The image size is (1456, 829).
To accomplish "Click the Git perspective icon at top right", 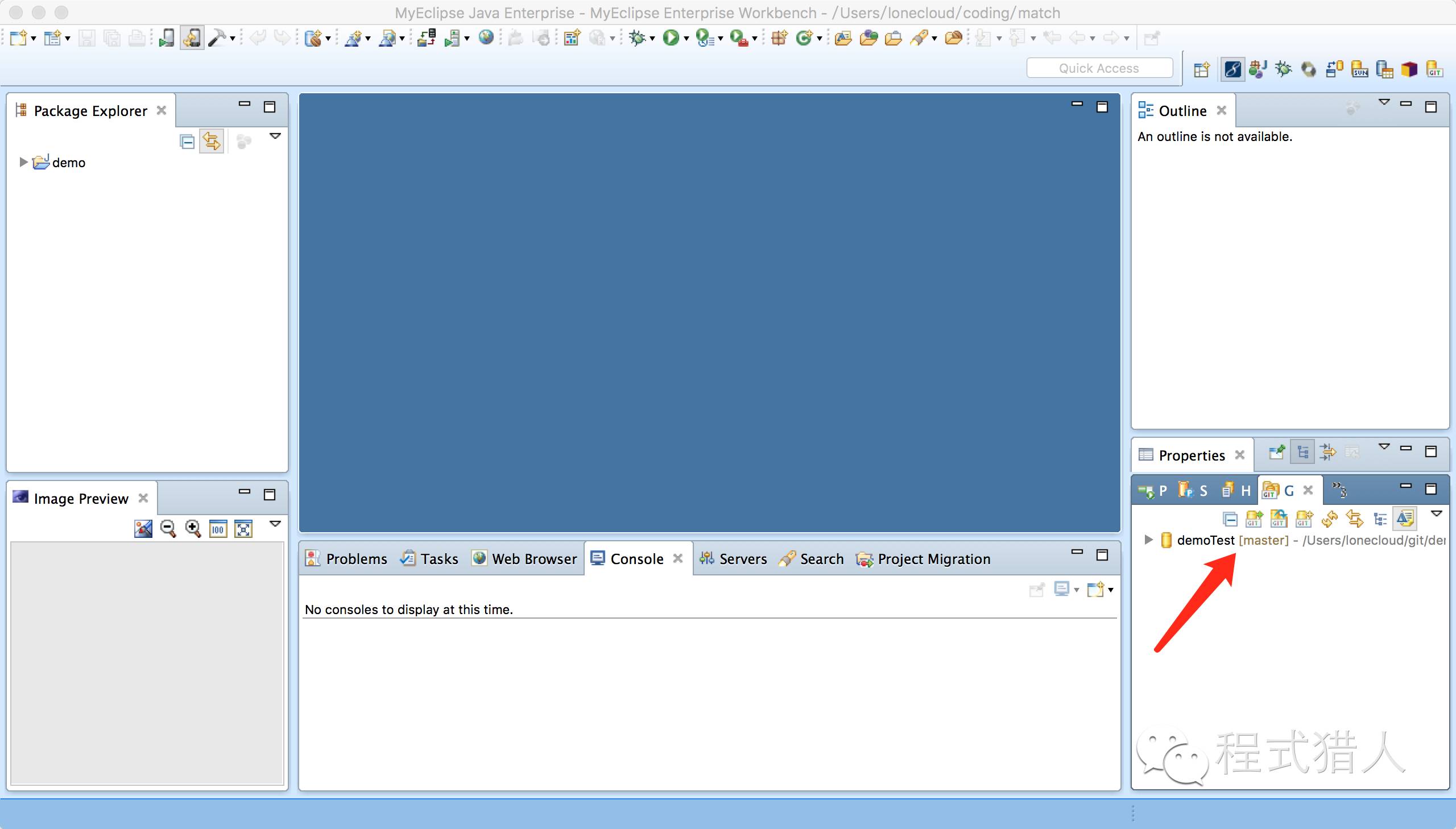I will pos(1434,69).
